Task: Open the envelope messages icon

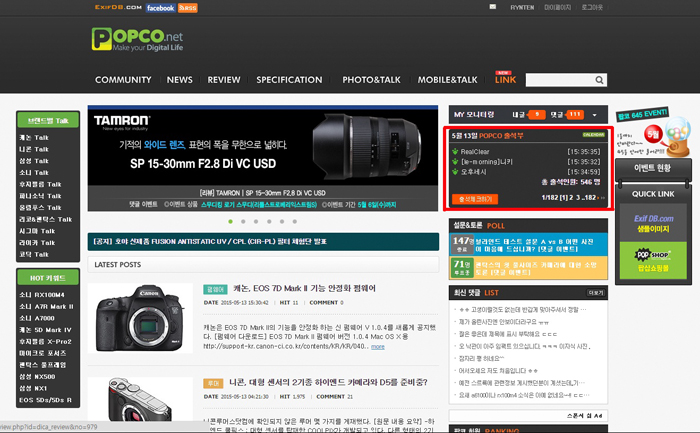Action: [x=493, y=7]
